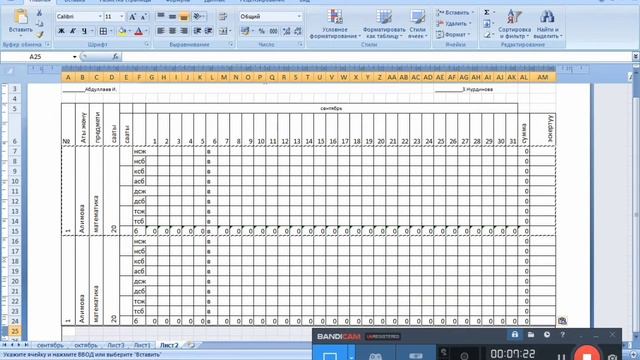
Task: Click the decrease indent icon
Action: click(197, 31)
